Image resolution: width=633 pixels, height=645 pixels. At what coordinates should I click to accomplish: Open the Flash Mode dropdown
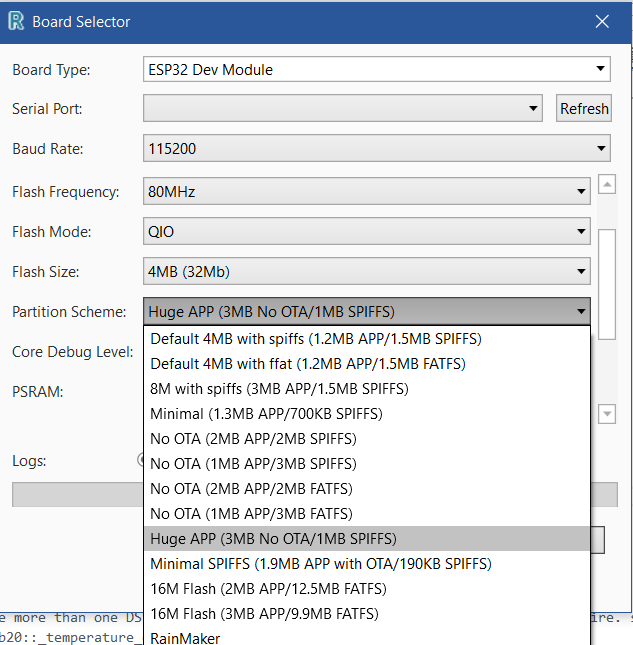click(581, 232)
